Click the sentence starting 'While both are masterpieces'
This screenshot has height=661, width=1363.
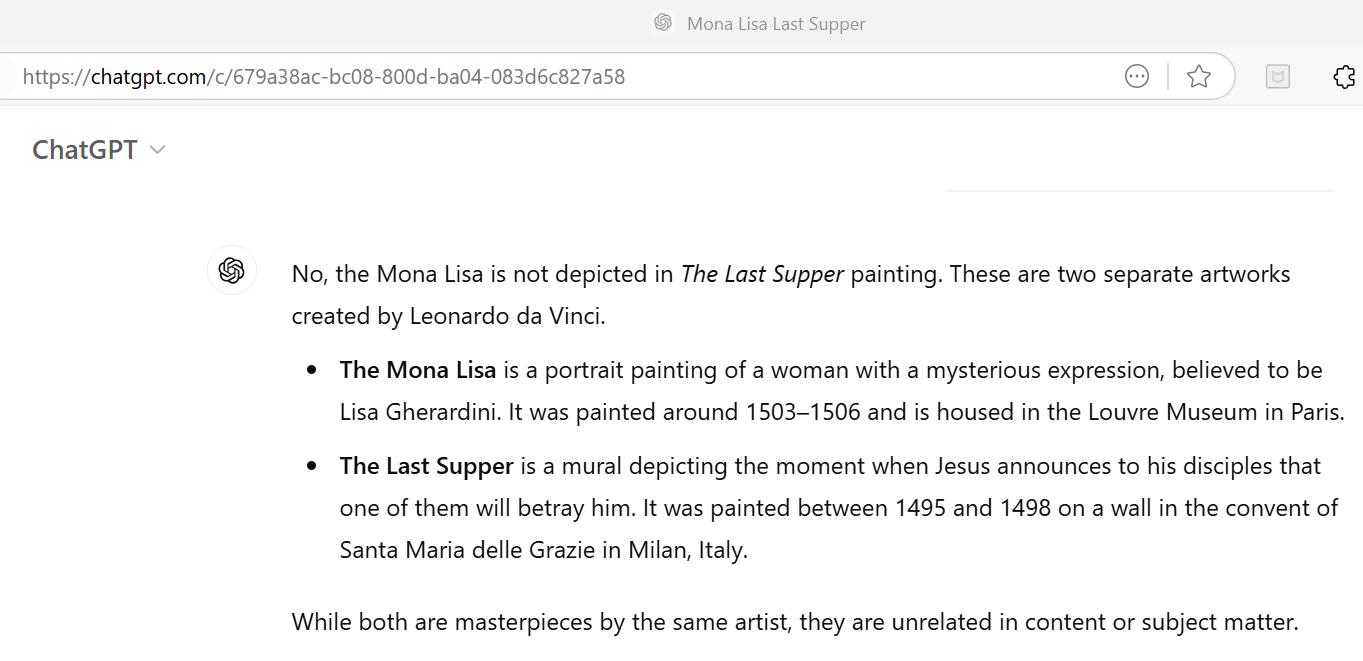coord(795,622)
